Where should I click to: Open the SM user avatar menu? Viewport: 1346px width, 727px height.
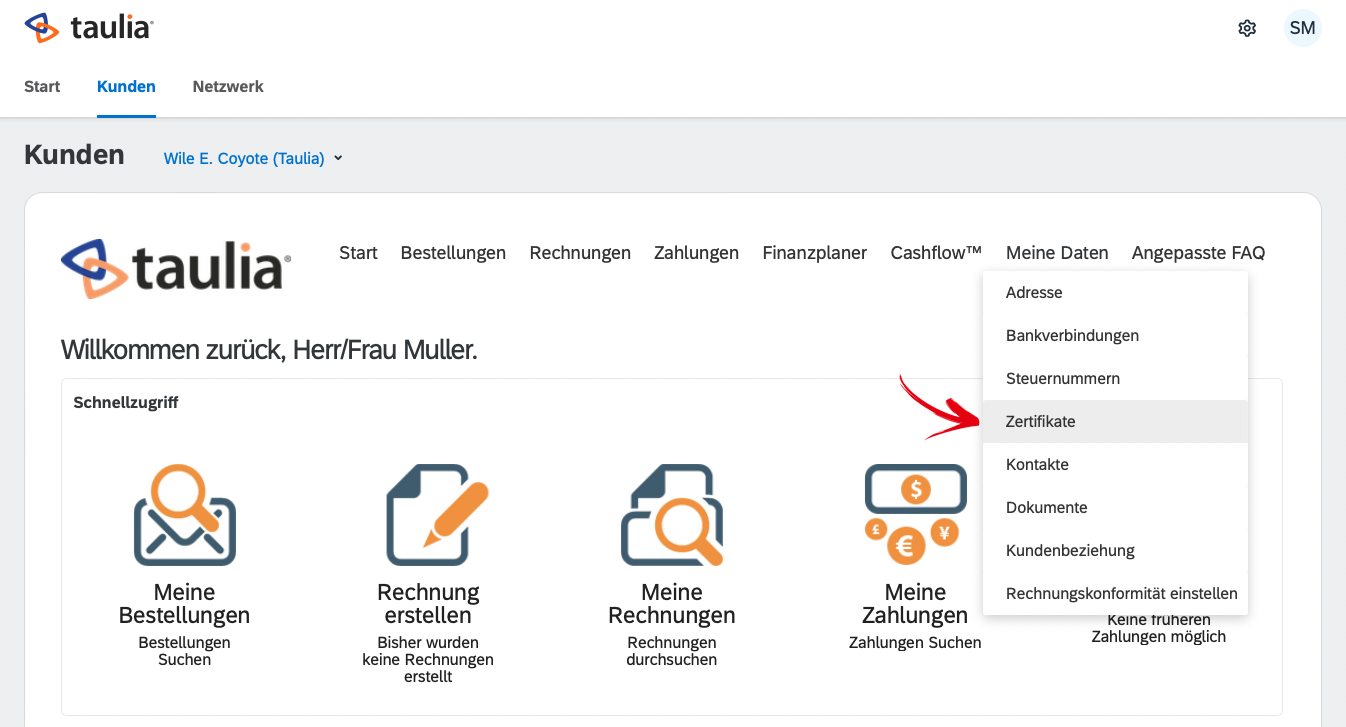tap(1302, 28)
